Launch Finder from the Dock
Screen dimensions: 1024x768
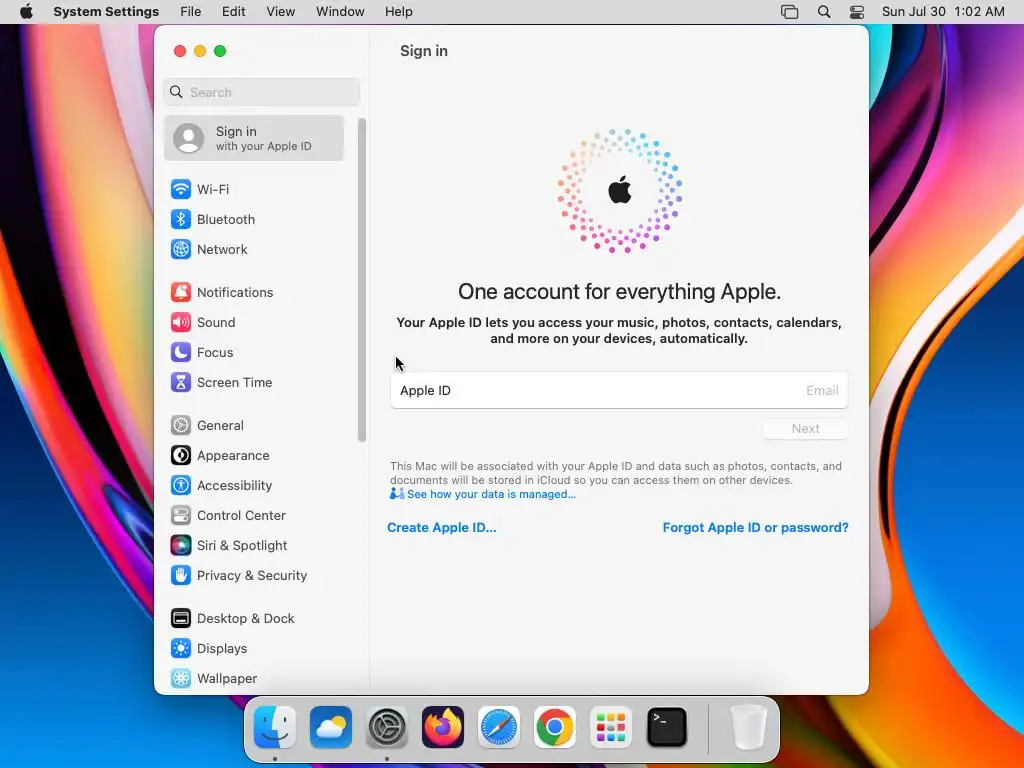[x=275, y=727]
